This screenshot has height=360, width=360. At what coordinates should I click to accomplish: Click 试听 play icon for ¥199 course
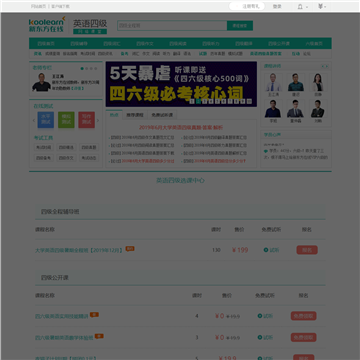click(266, 250)
